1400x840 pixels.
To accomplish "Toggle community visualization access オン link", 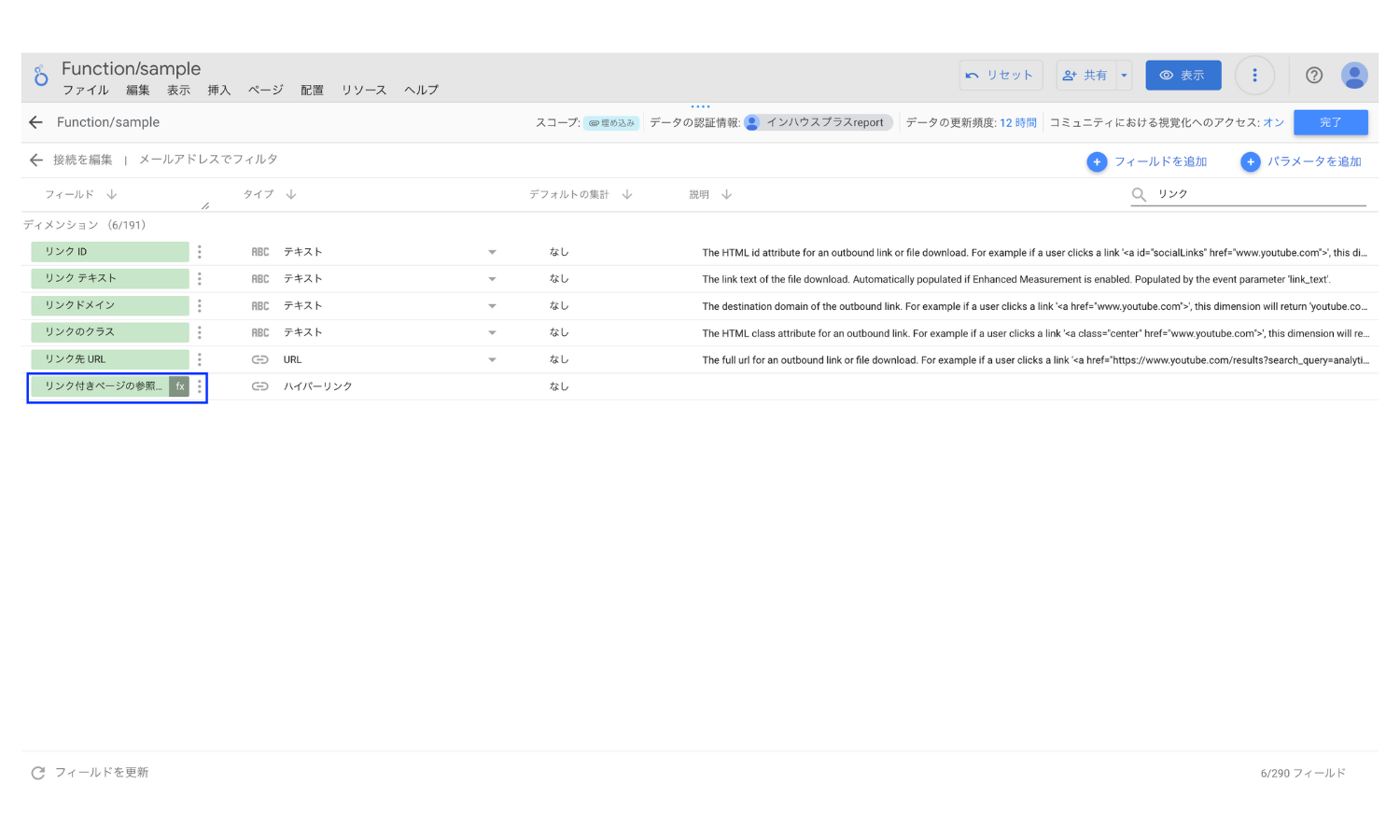I will (1274, 122).
